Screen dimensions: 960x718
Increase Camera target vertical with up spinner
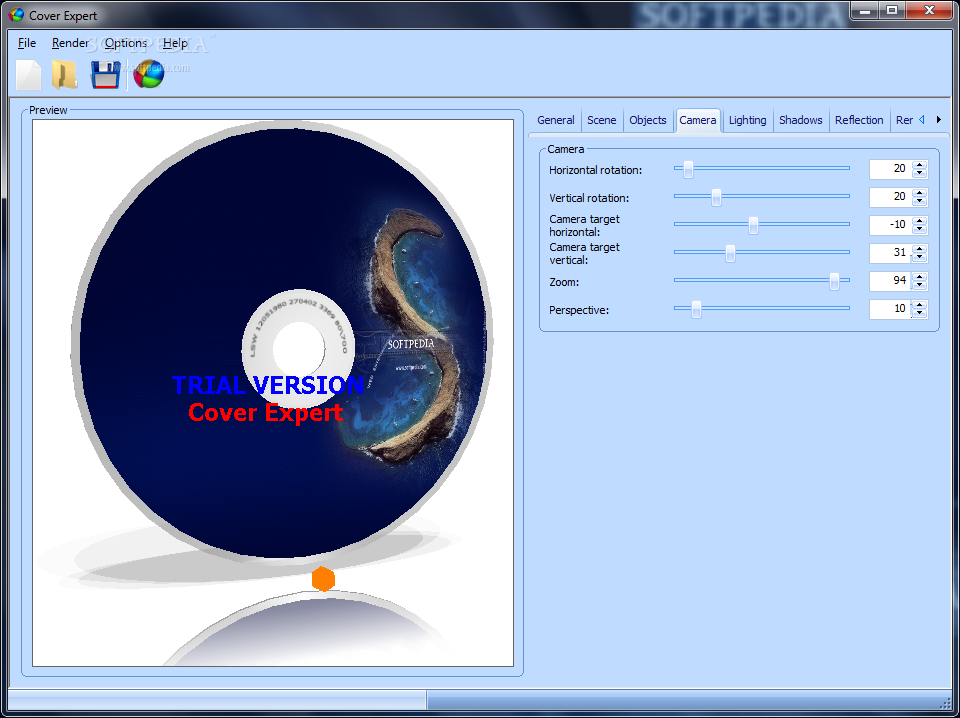(919, 249)
